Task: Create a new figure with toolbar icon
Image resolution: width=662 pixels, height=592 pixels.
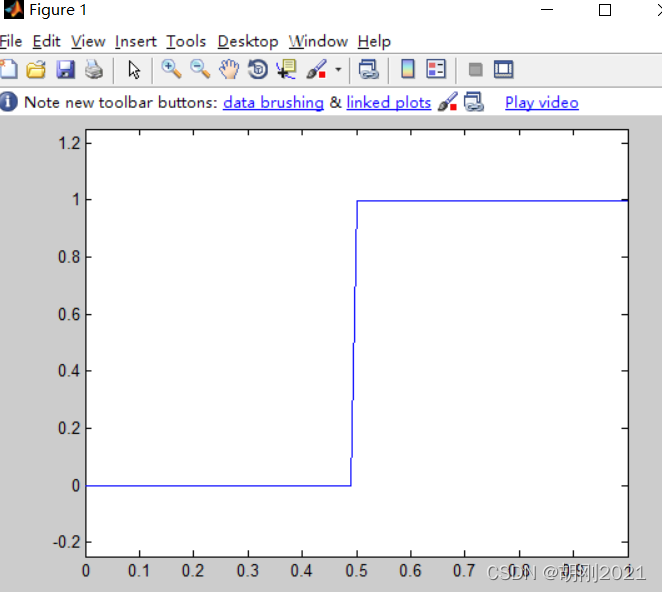Action: pyautogui.click(x=8, y=69)
